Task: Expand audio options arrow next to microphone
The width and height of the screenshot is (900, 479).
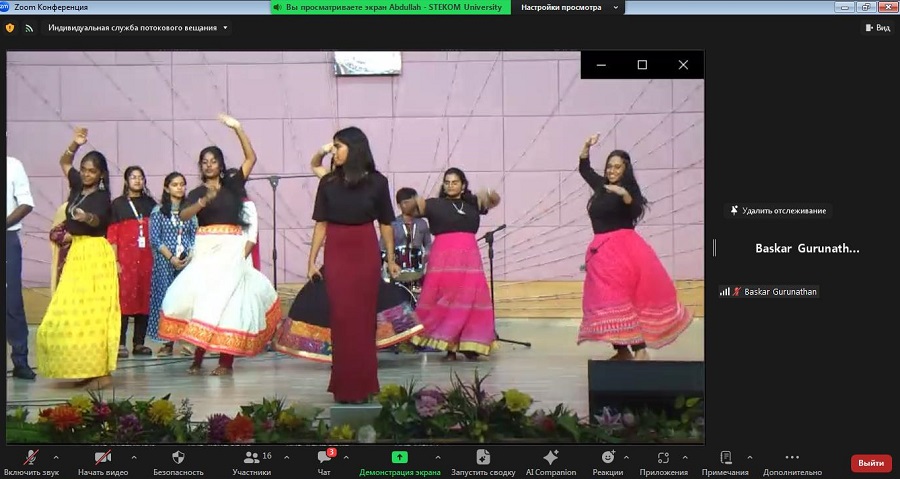Action: click(x=55, y=456)
